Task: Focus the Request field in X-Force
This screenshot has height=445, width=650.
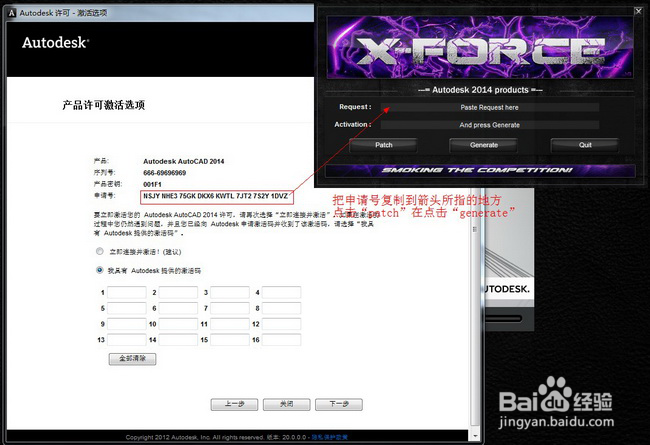Action: (490, 107)
